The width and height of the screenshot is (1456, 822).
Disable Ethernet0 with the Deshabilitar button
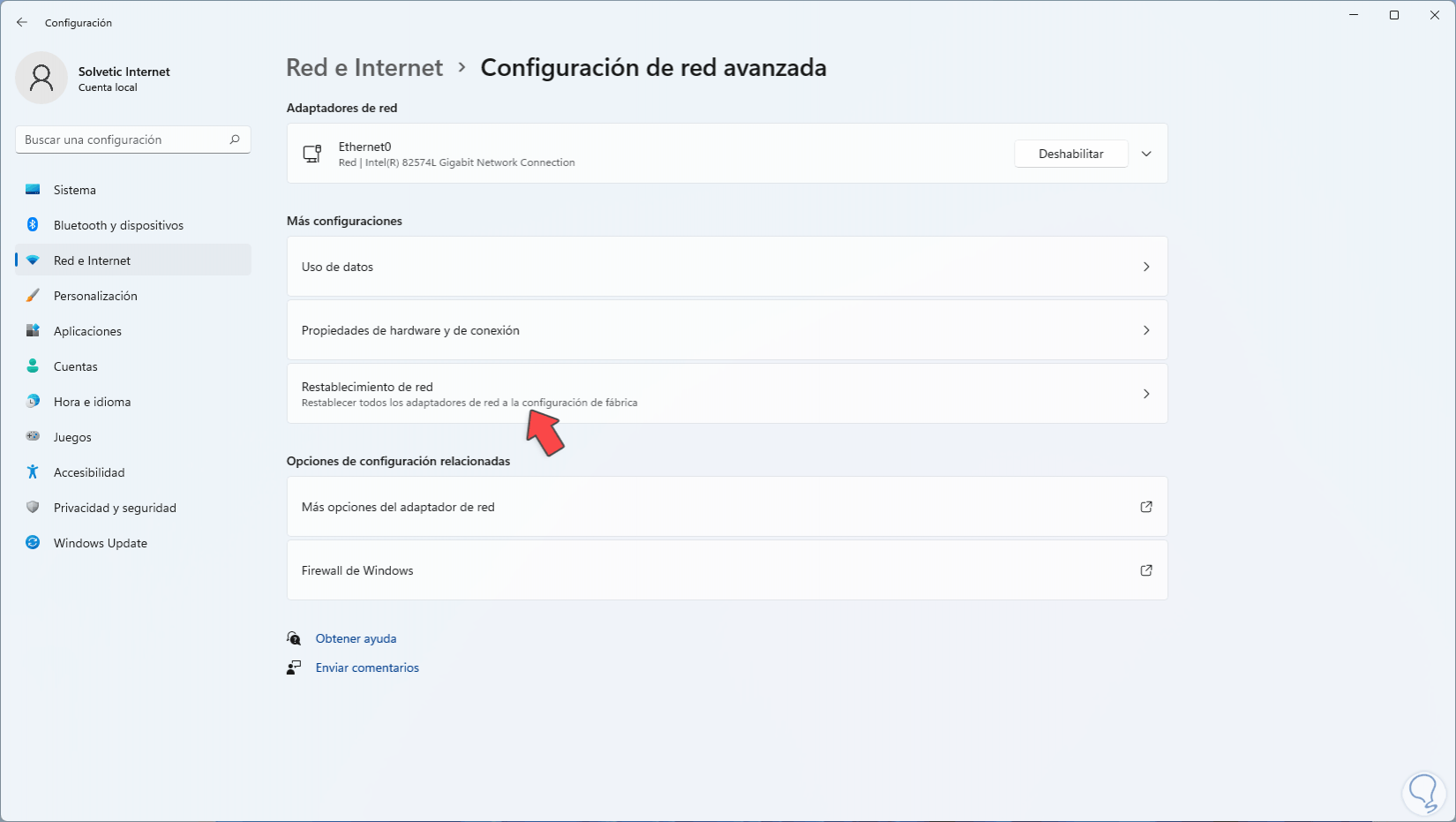(x=1071, y=154)
